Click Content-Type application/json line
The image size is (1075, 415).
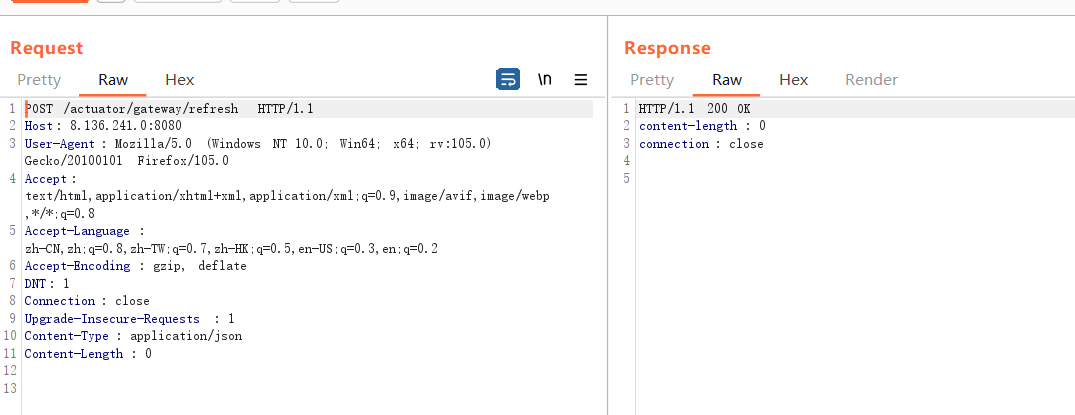(x=133, y=336)
